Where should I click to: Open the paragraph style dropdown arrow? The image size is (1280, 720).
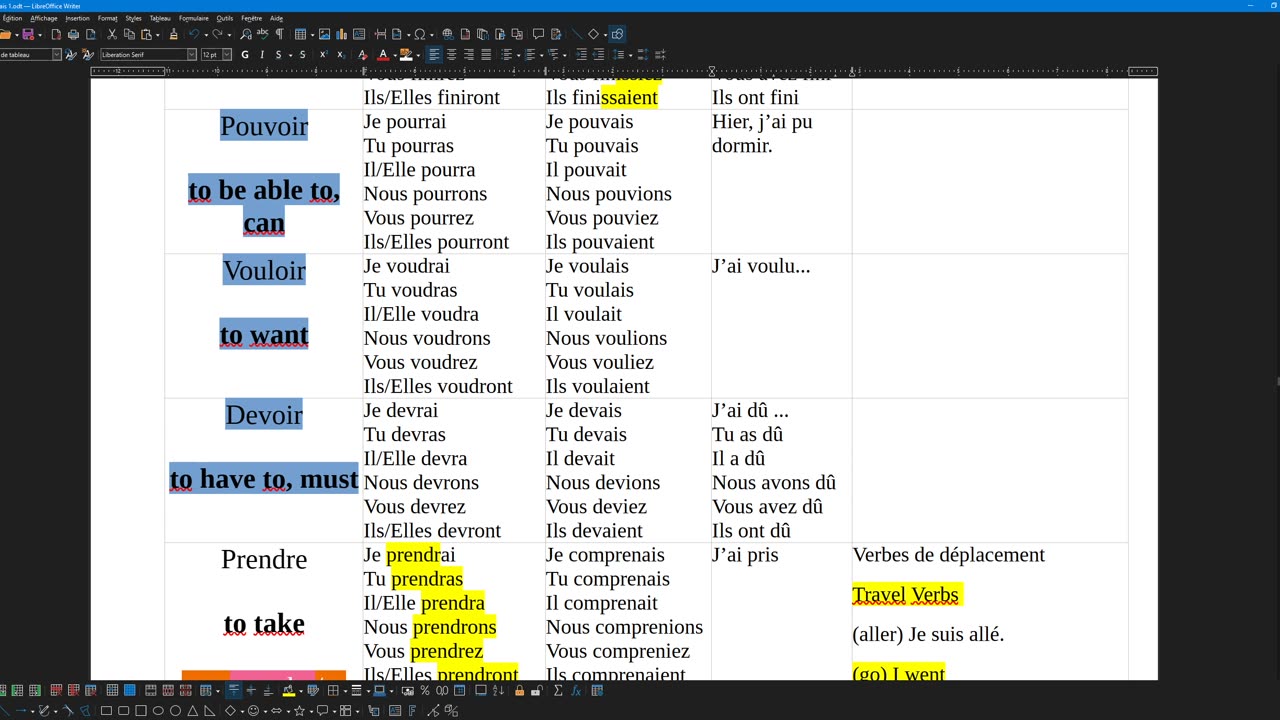[x=56, y=54]
